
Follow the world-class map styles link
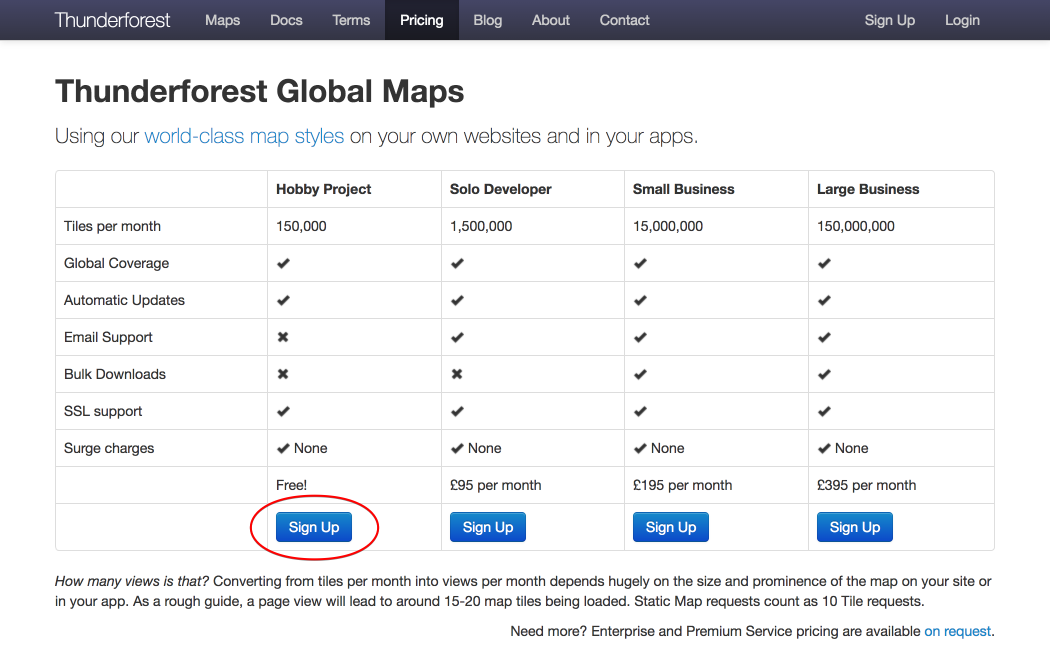pyautogui.click(x=244, y=136)
